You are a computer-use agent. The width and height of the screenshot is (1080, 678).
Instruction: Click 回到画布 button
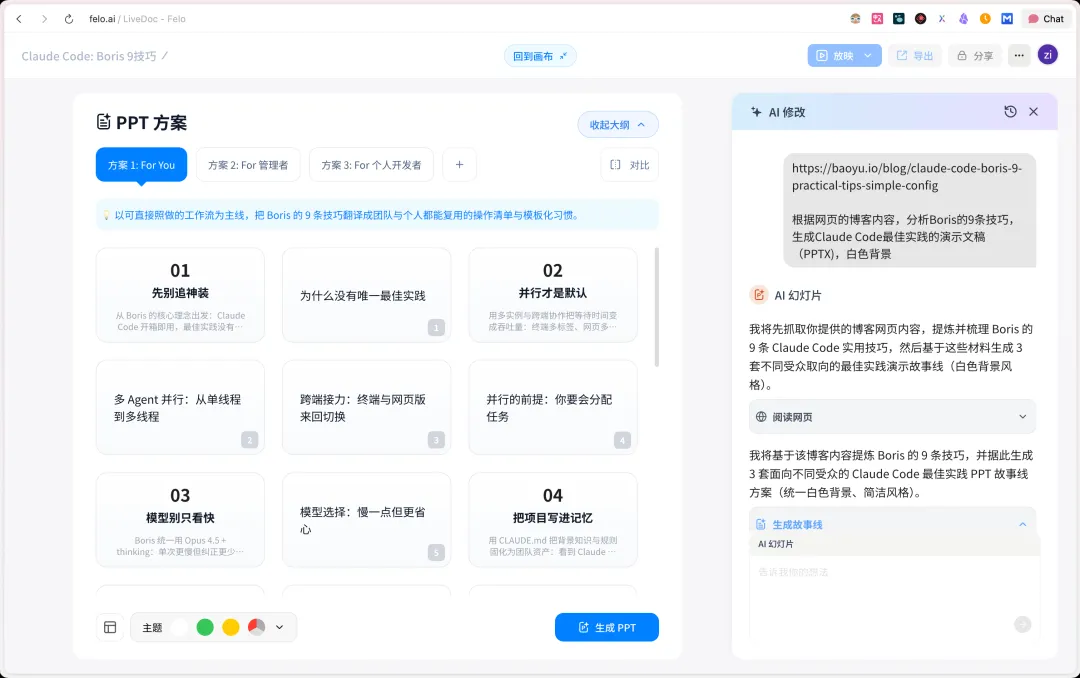[540, 56]
